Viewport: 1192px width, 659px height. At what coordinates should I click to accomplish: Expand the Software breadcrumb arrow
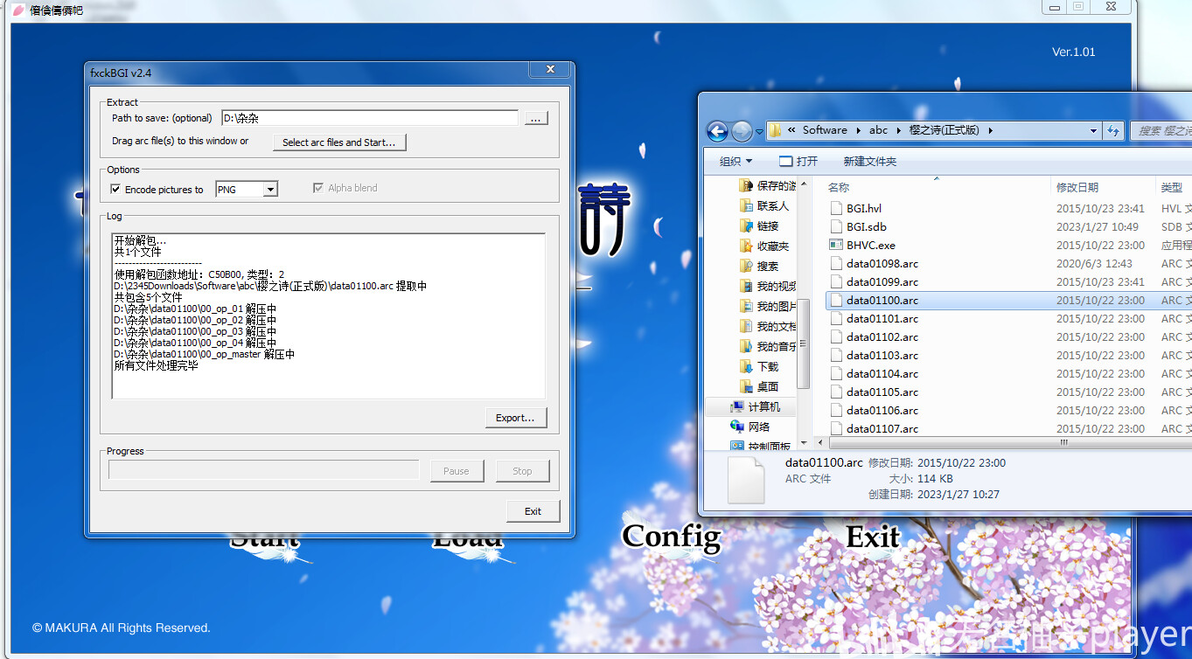coord(860,131)
